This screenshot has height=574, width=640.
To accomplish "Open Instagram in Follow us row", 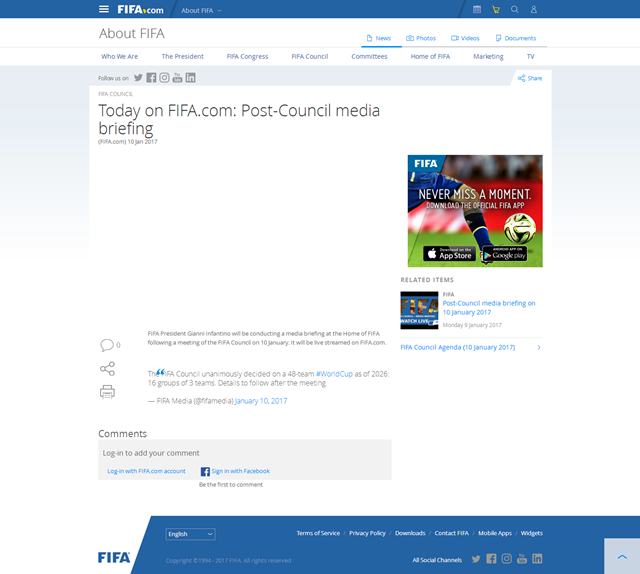I will [x=164, y=77].
